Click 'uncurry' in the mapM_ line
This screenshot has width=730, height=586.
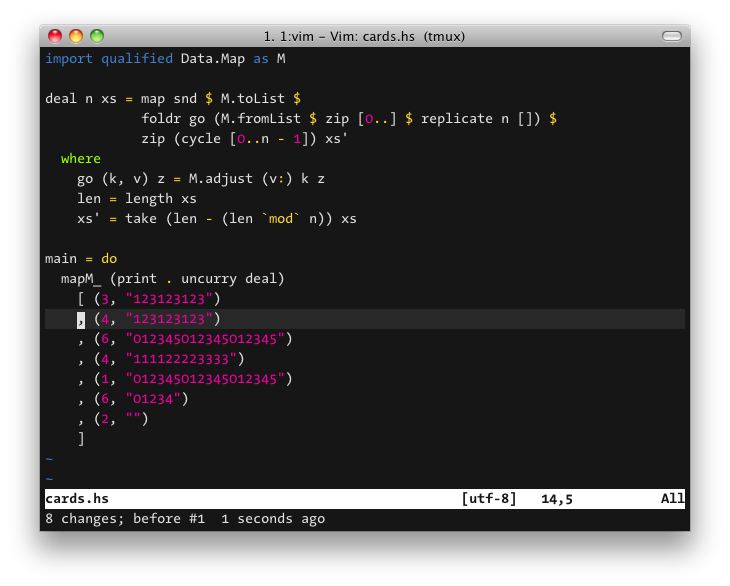[x=209, y=279]
